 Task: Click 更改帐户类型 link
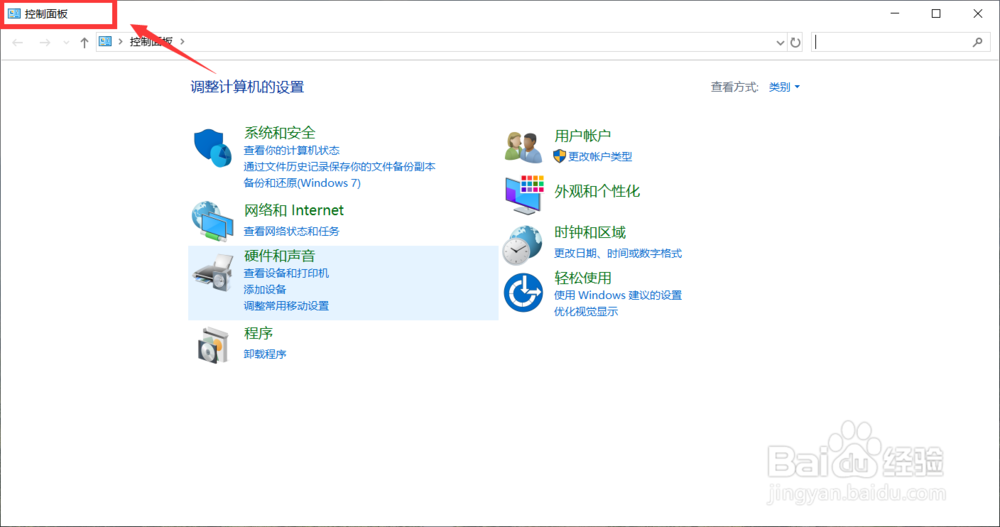(x=600, y=157)
